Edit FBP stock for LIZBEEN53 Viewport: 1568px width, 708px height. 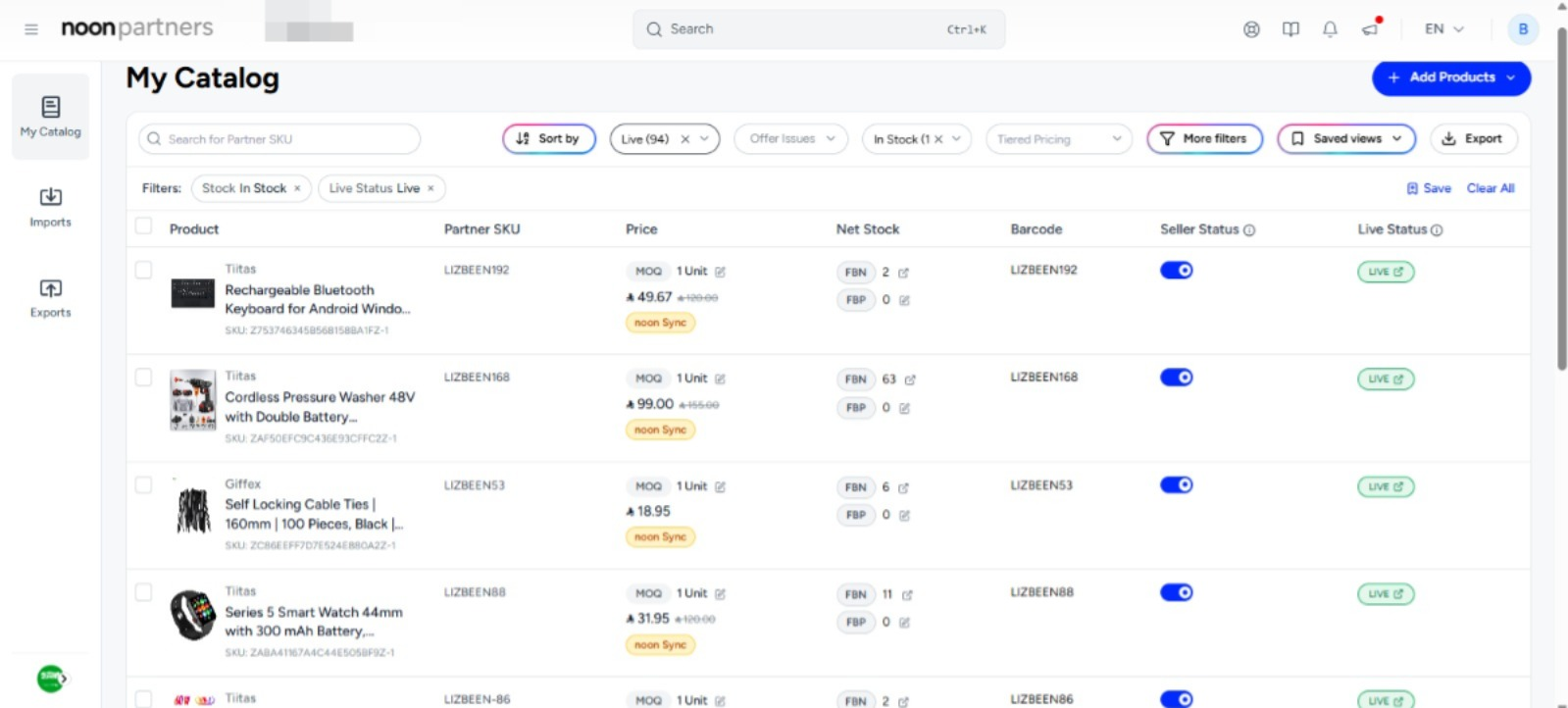(904, 515)
